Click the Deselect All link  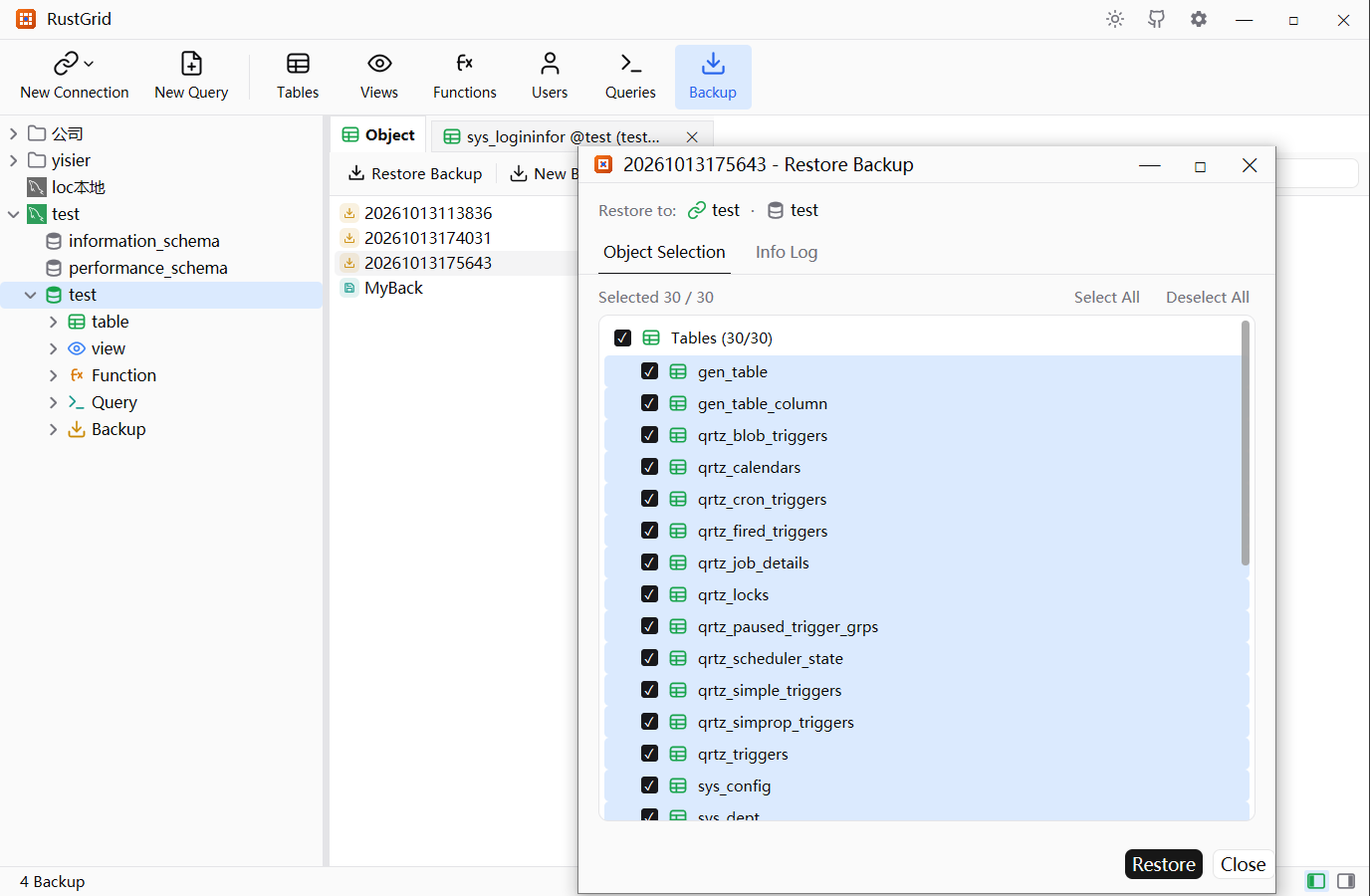pos(1208,297)
